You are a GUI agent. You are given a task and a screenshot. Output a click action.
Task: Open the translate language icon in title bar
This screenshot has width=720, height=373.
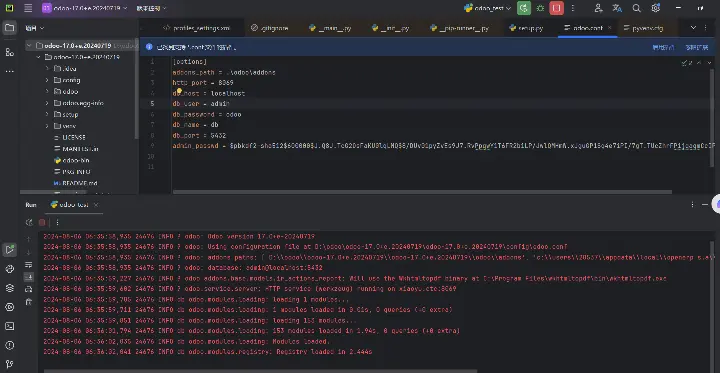tap(617, 8)
